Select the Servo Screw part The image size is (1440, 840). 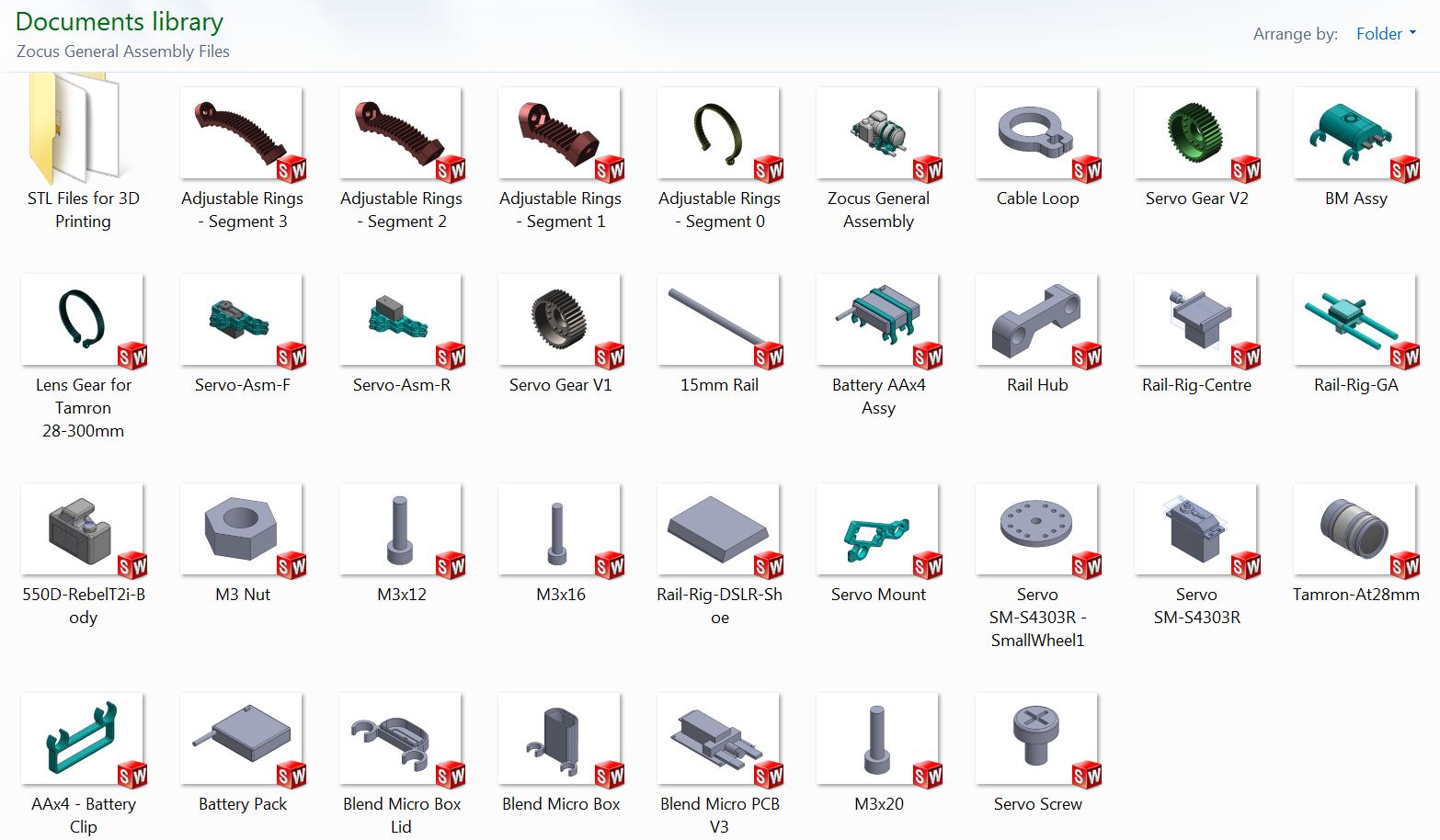[x=1037, y=740]
